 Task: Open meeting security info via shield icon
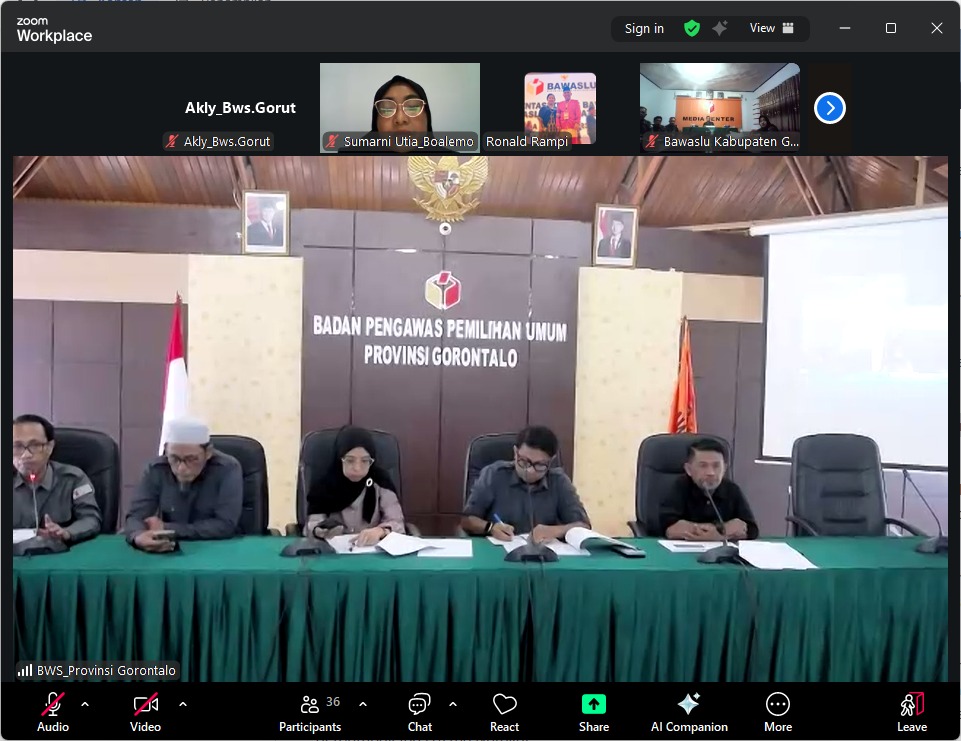691,28
